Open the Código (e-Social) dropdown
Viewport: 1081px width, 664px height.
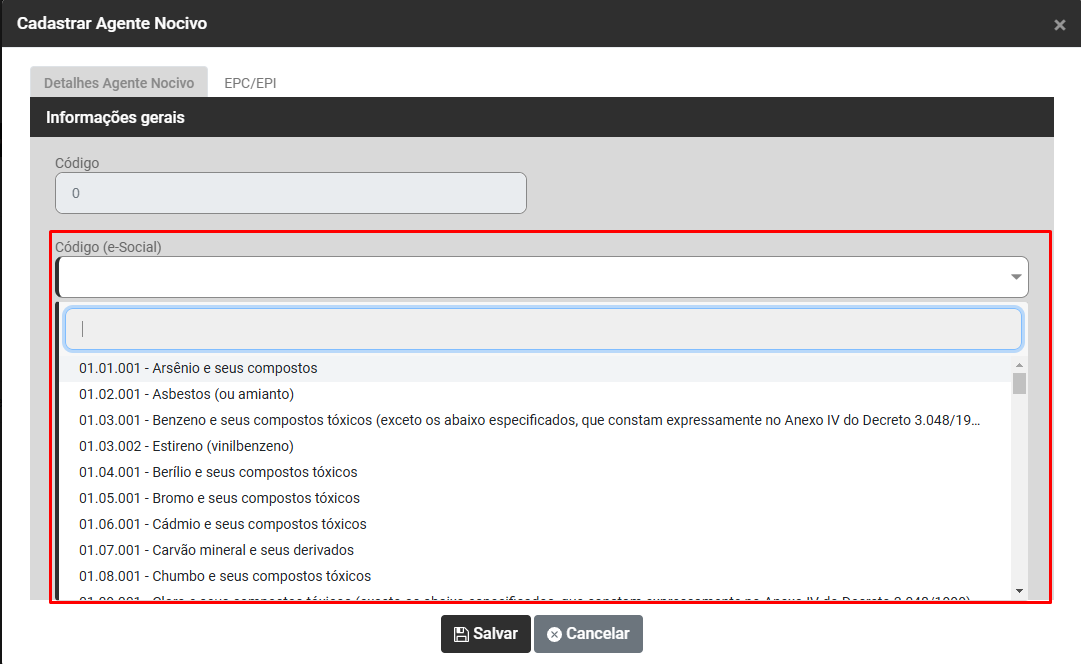[542, 277]
